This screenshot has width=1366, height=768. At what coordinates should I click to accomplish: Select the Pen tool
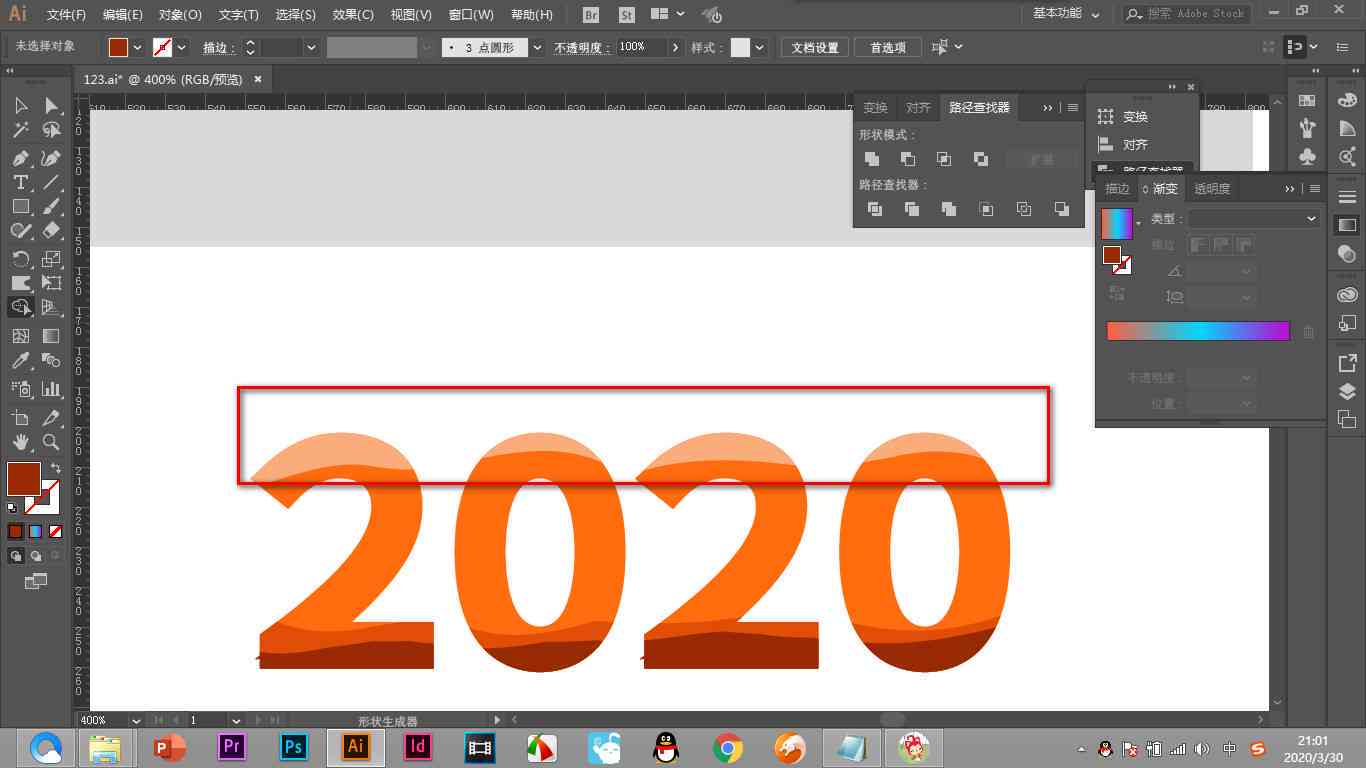(x=20, y=158)
